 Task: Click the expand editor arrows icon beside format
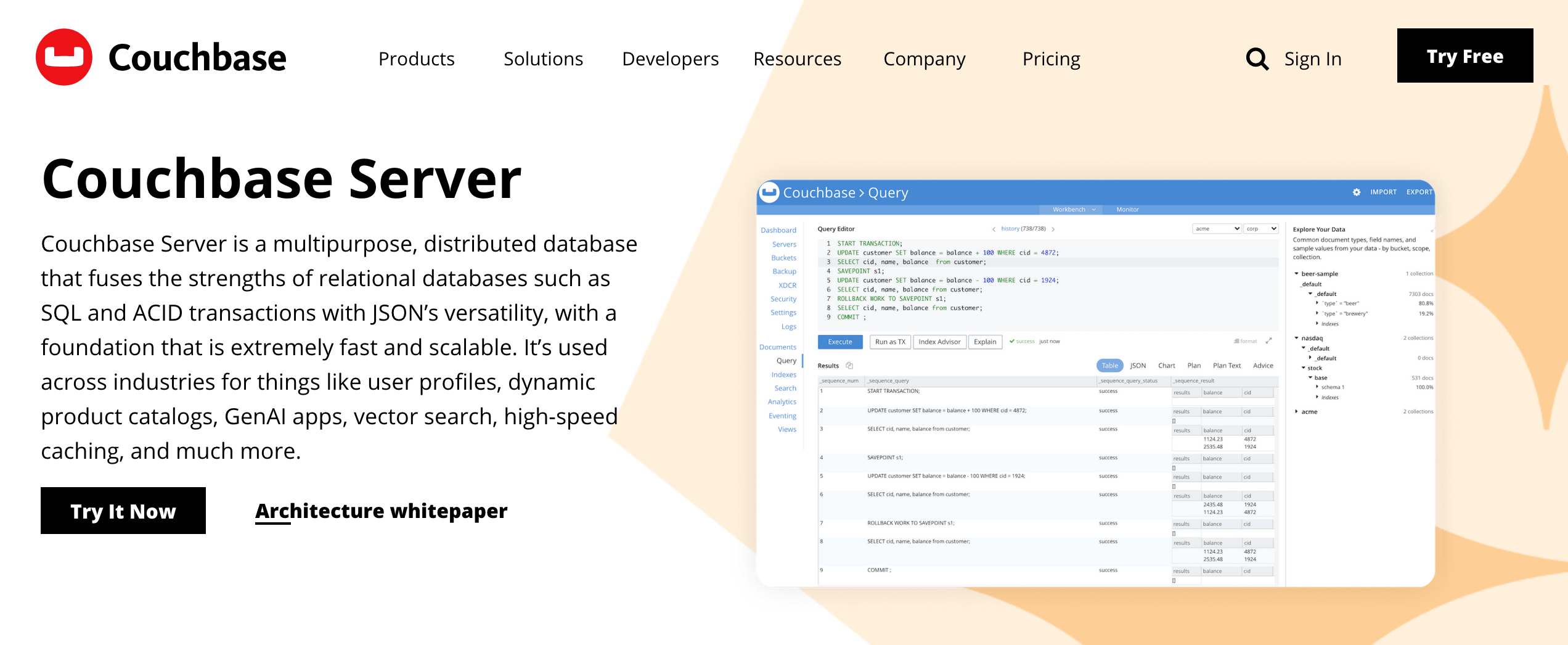pyautogui.click(x=1268, y=341)
